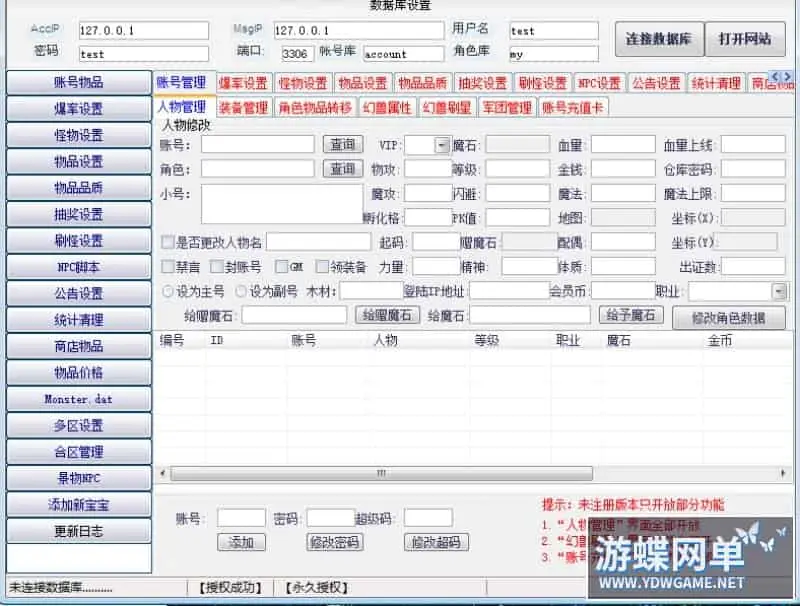Enable the 封账号 checkbox
The width and height of the screenshot is (800, 606).
(216, 266)
